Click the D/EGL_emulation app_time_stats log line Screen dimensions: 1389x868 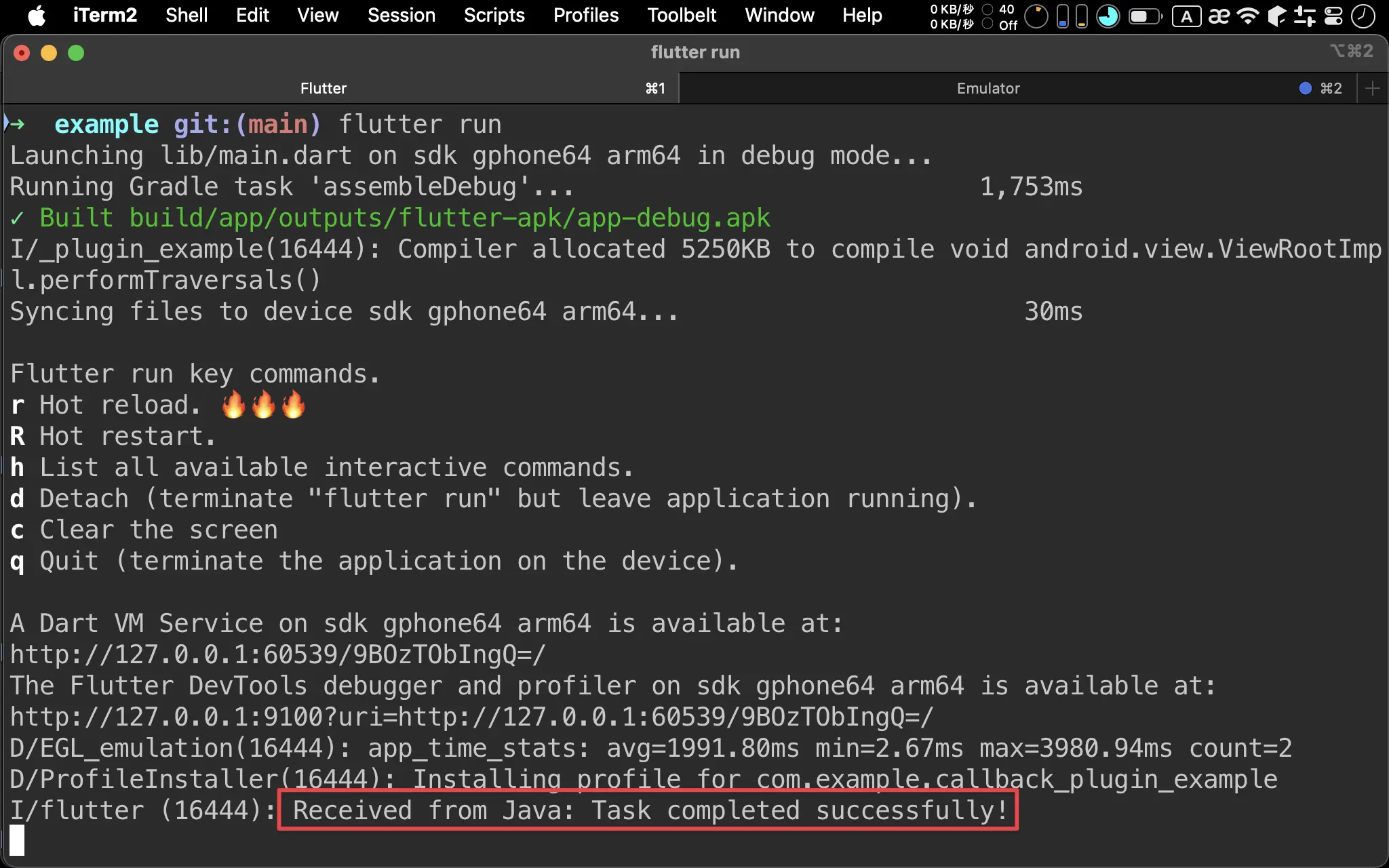651,748
